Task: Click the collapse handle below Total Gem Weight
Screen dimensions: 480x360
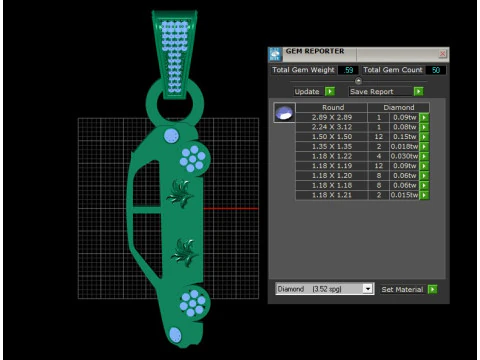Action: point(358,81)
